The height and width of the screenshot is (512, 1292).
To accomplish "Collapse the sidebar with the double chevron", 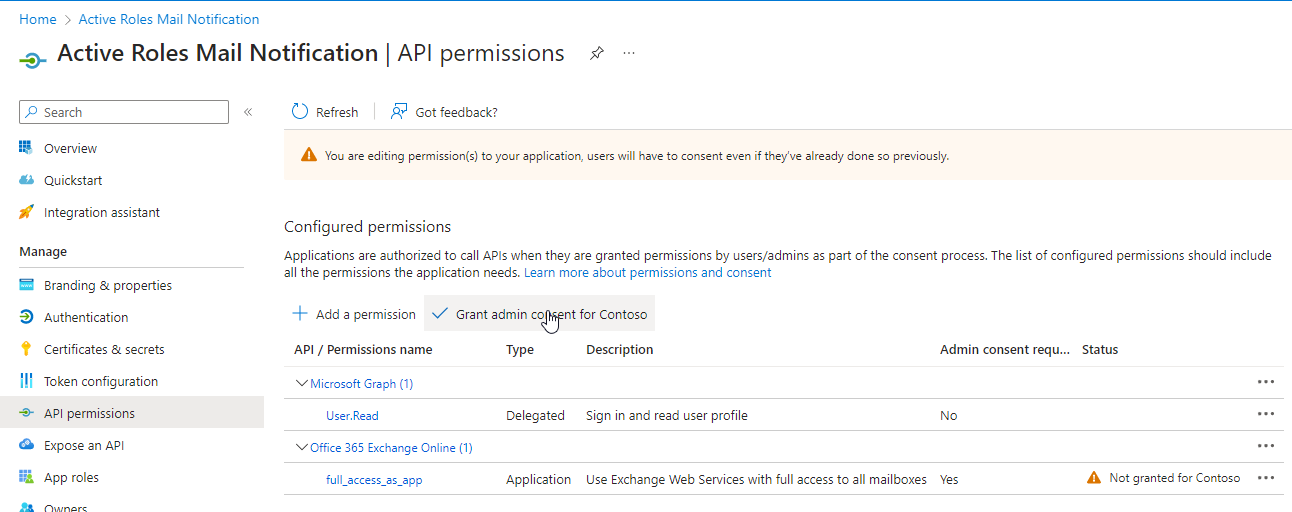I will [x=248, y=112].
